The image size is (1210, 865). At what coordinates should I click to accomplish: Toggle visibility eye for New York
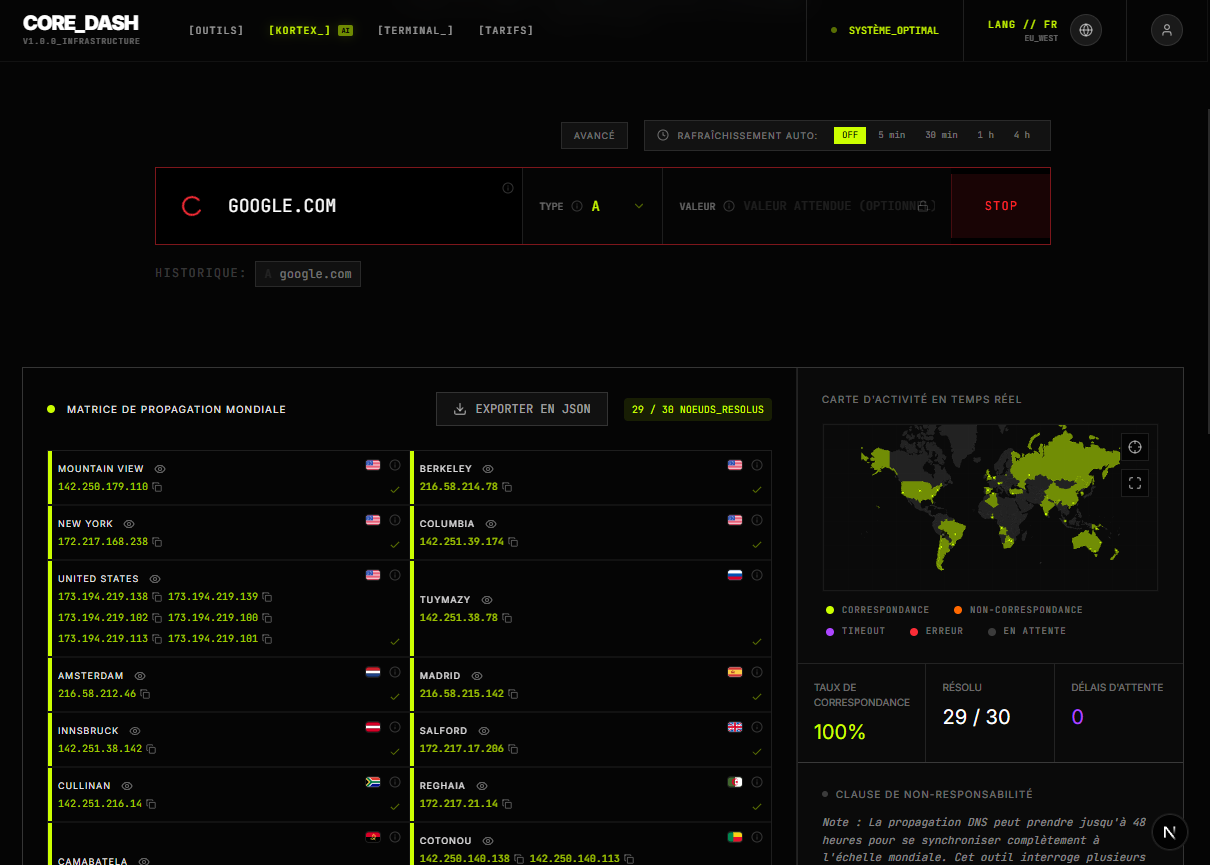(129, 524)
